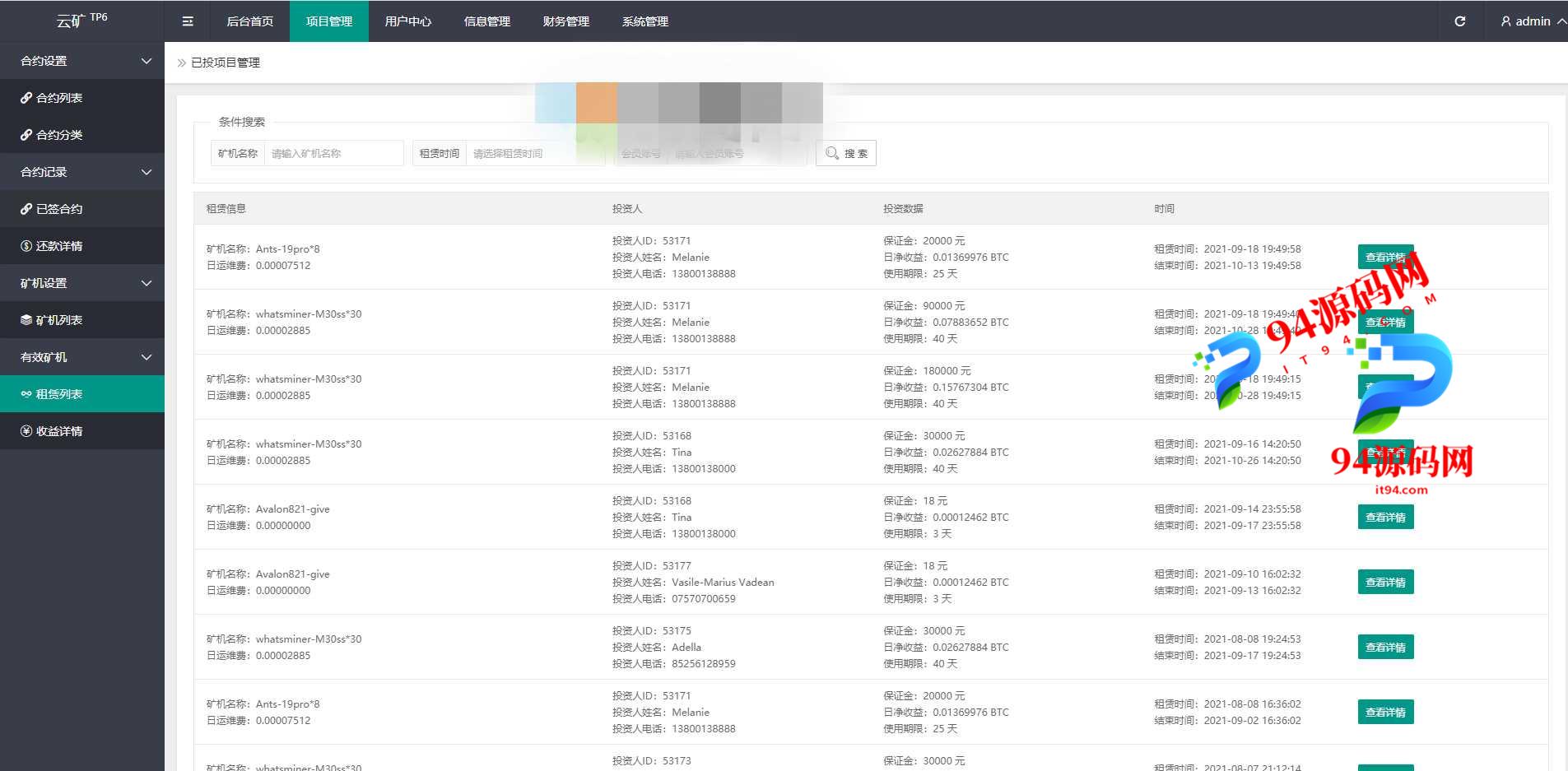Click the 矿机名称 search input
This screenshot has height=771, width=1568.
pyautogui.click(x=333, y=153)
